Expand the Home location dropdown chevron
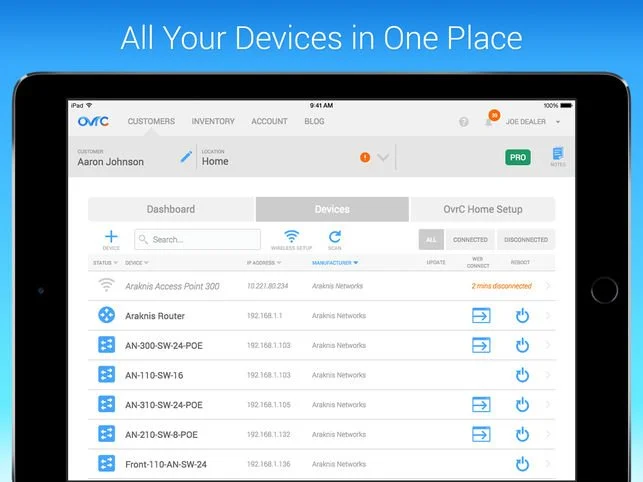Screen dimensions: 643x482 [x=383, y=158]
